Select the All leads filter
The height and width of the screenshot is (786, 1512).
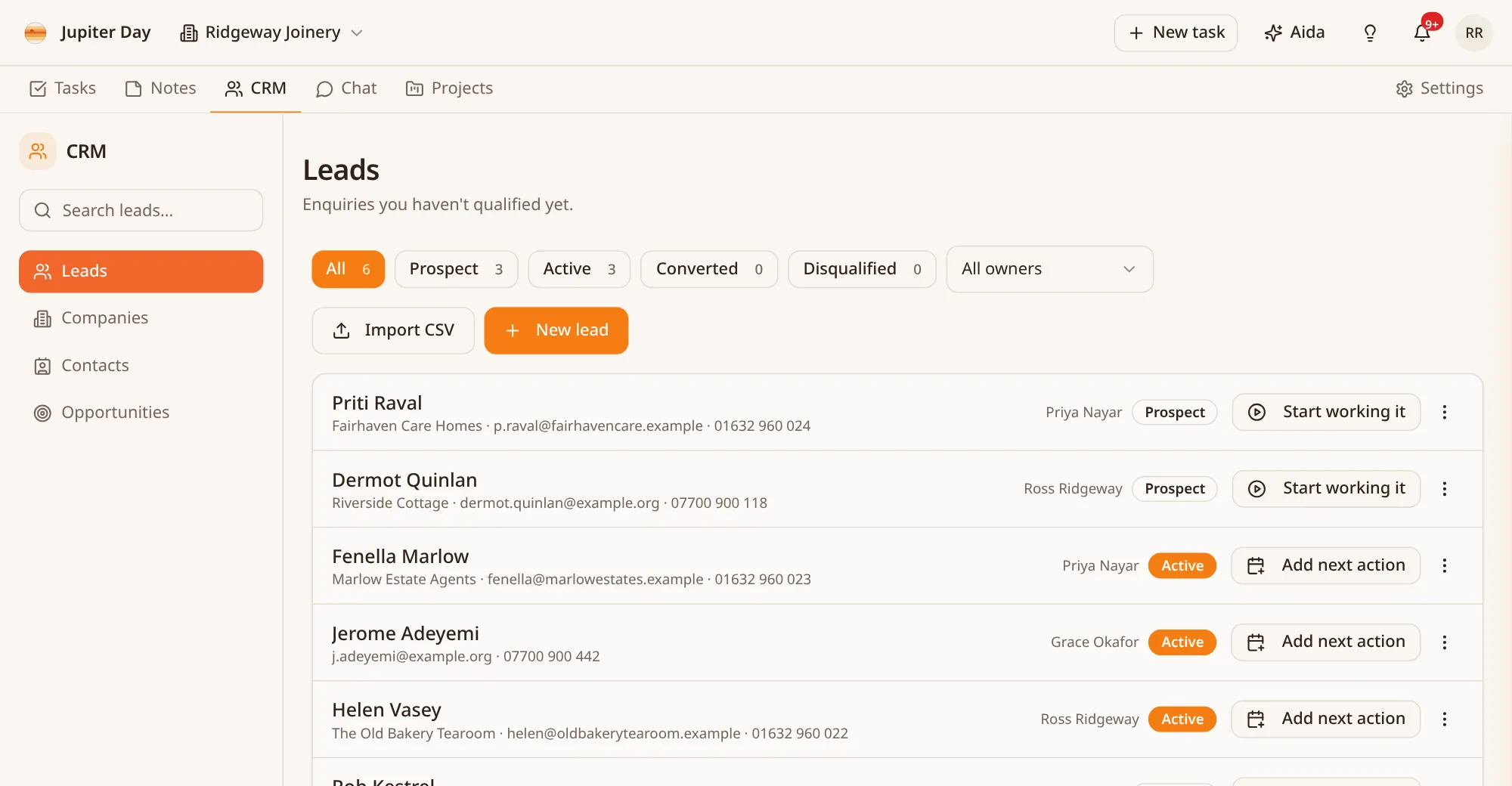click(x=348, y=269)
